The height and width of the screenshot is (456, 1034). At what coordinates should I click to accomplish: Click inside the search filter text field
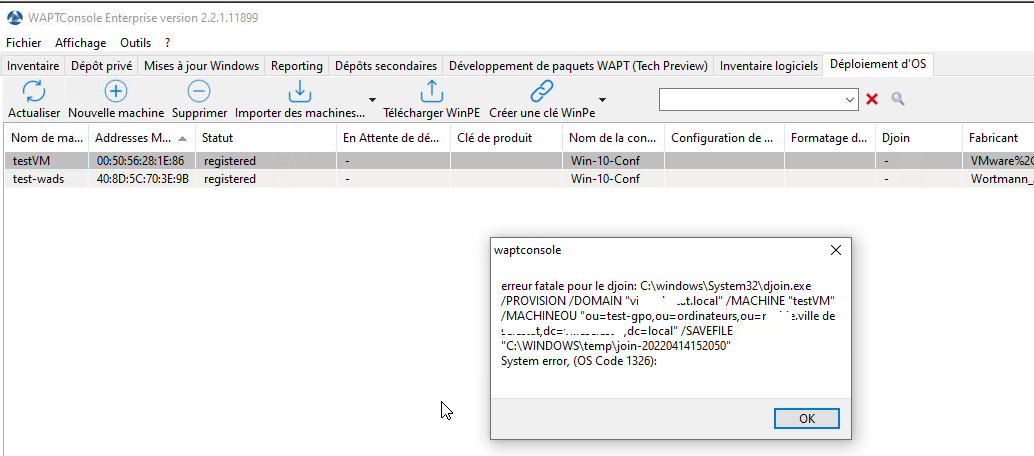(748, 99)
